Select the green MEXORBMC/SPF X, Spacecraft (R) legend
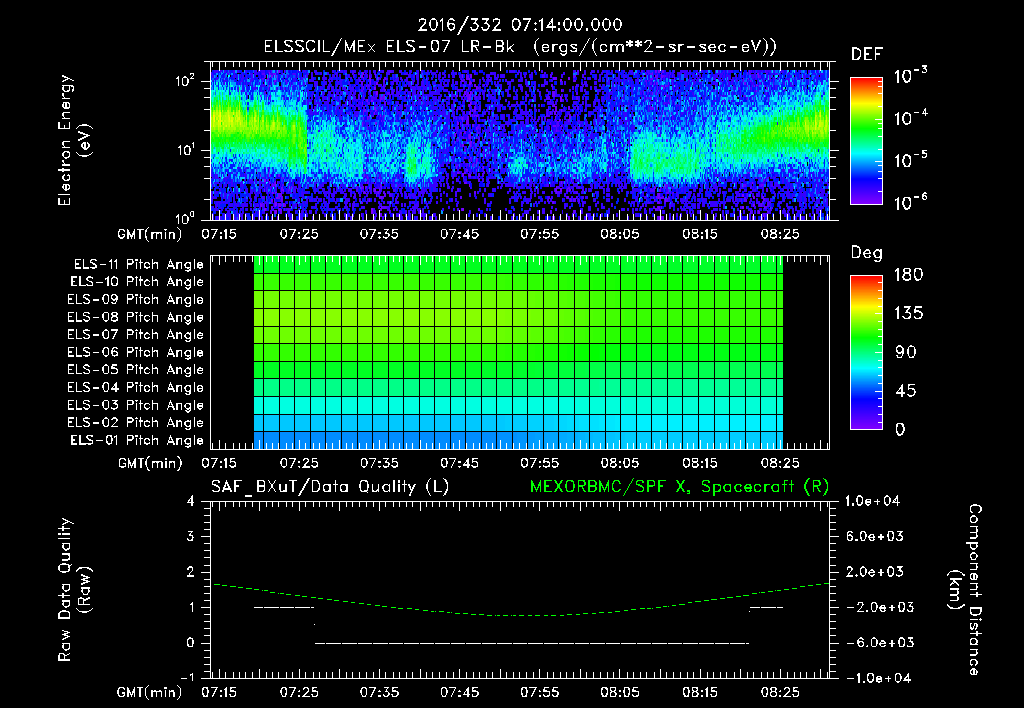The width and height of the screenshot is (1024, 708). pyautogui.click(x=679, y=487)
